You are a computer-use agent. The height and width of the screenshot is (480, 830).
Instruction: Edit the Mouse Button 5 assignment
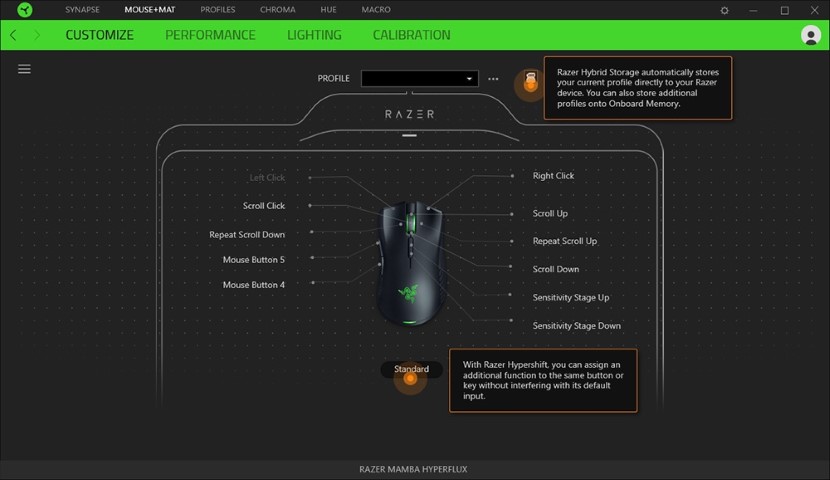[254, 260]
